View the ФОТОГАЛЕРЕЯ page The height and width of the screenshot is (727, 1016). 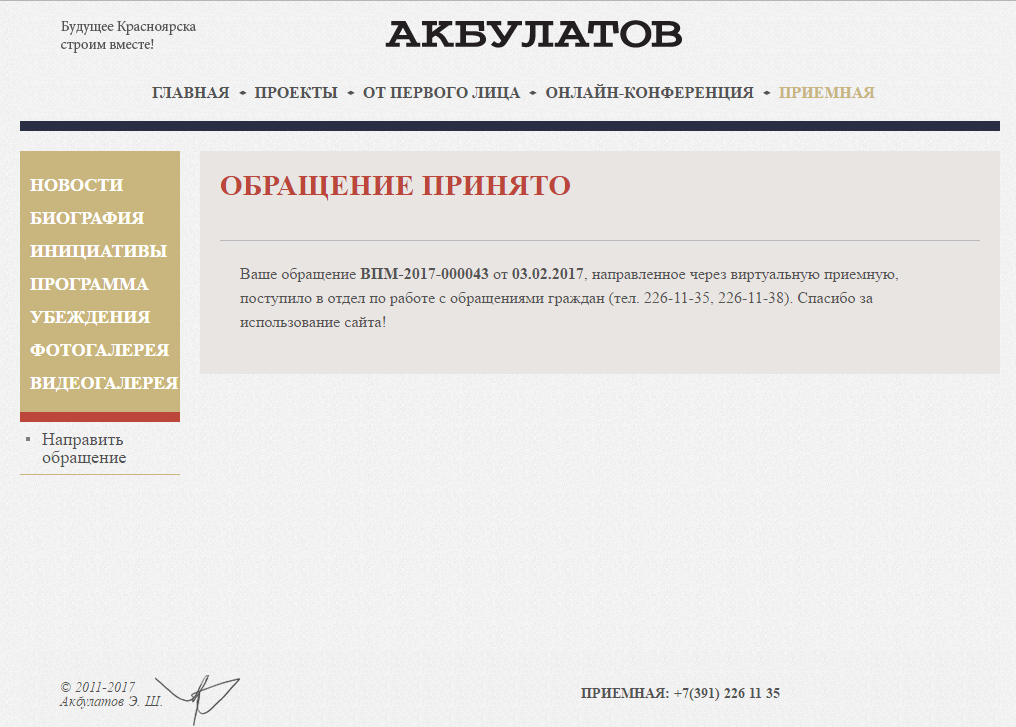pyautogui.click(x=99, y=350)
